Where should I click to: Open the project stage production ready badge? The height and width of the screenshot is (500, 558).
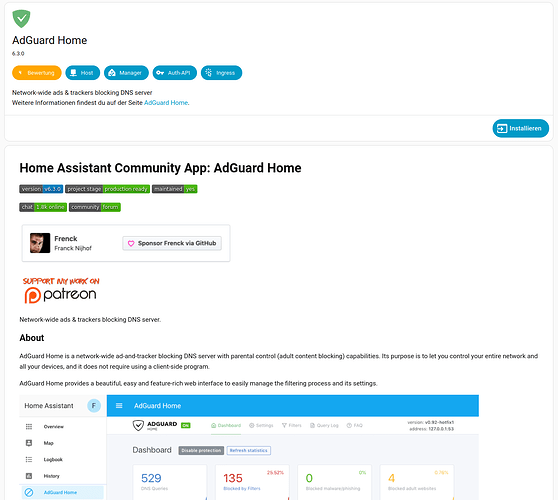107,189
